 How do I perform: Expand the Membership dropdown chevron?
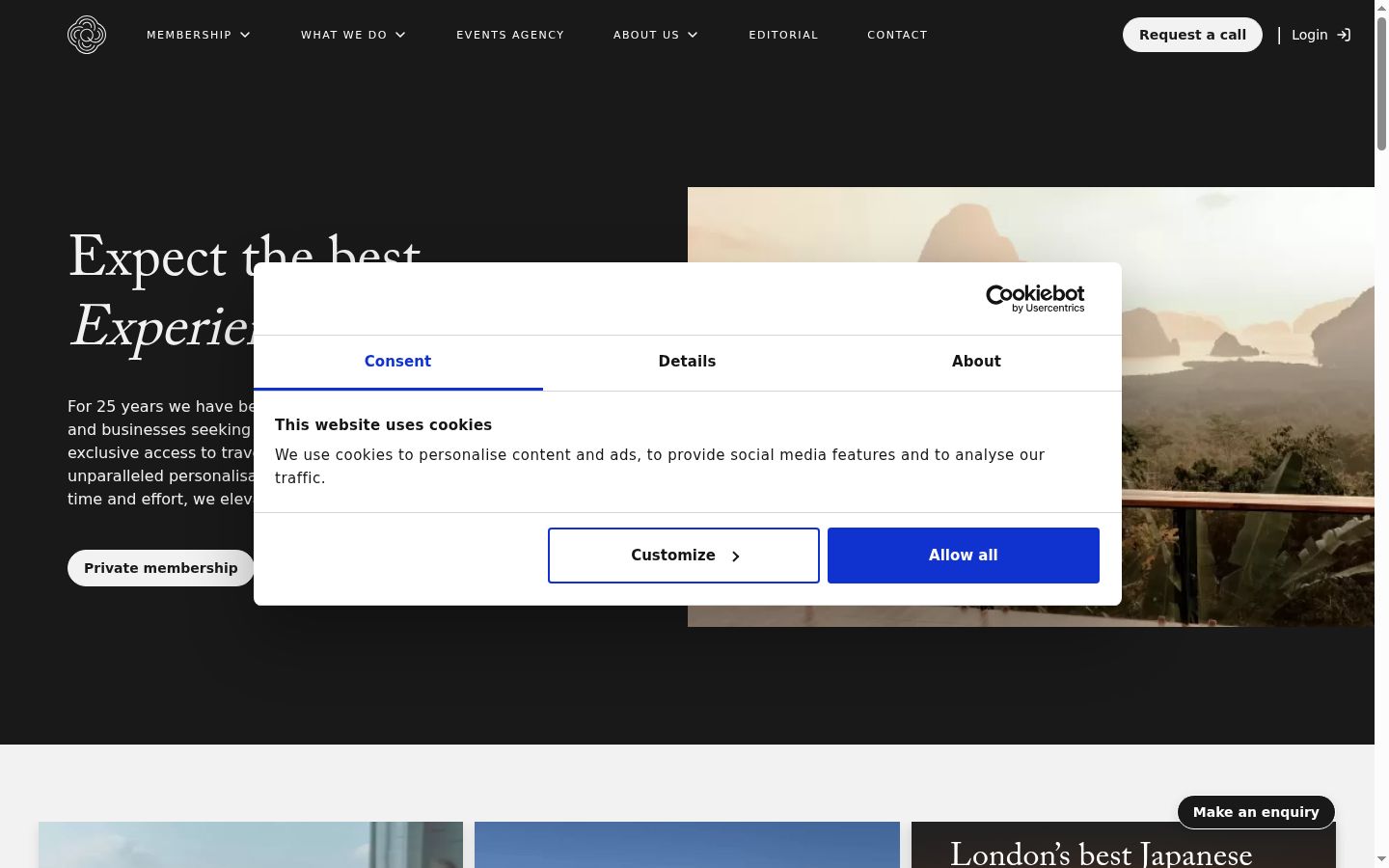coord(245,35)
